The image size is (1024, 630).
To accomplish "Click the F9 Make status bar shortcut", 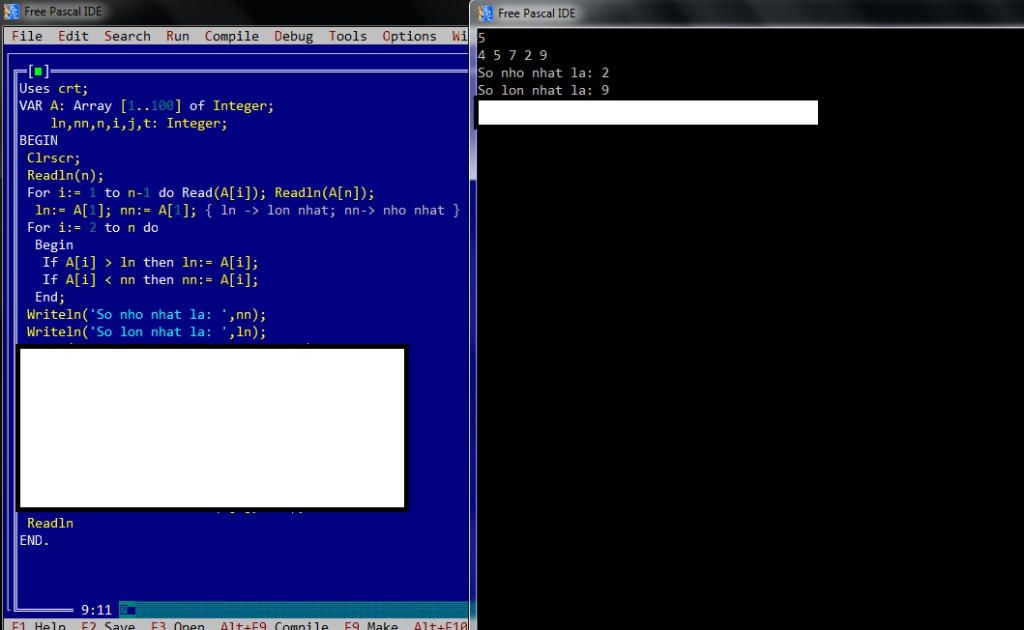I will coord(371,625).
